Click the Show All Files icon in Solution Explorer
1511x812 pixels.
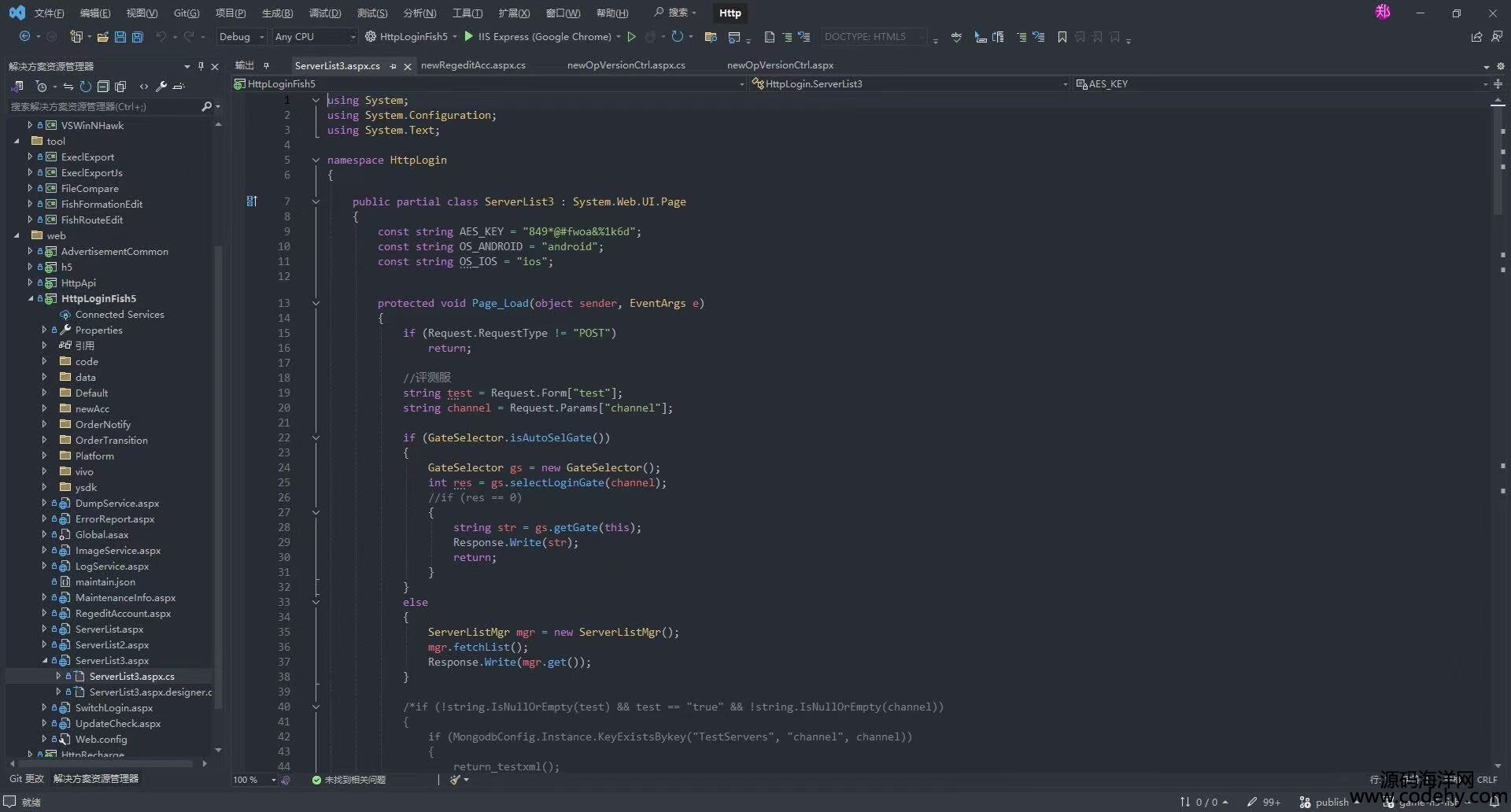(120, 87)
